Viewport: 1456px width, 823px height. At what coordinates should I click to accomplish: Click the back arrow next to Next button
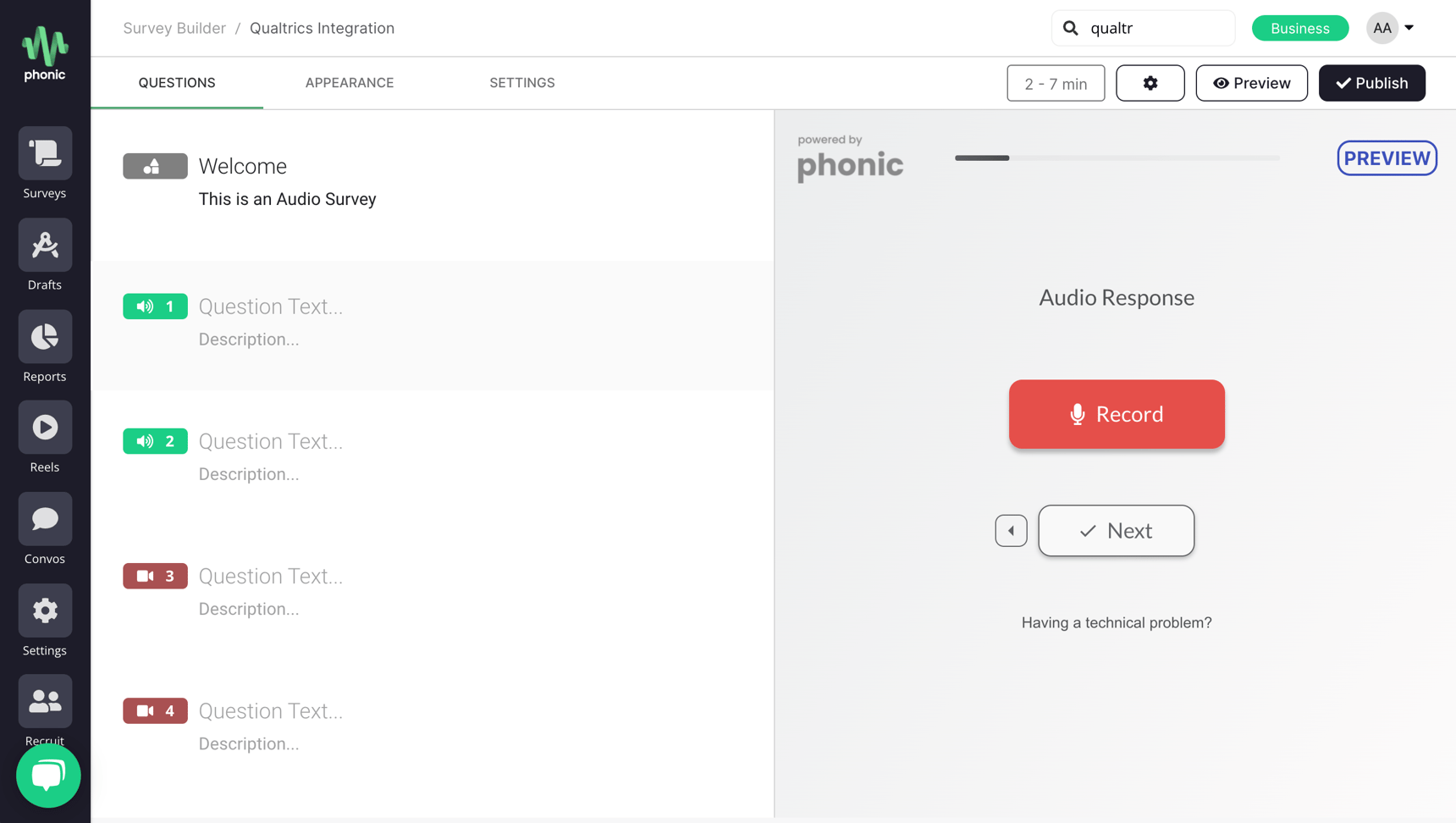tap(1011, 531)
